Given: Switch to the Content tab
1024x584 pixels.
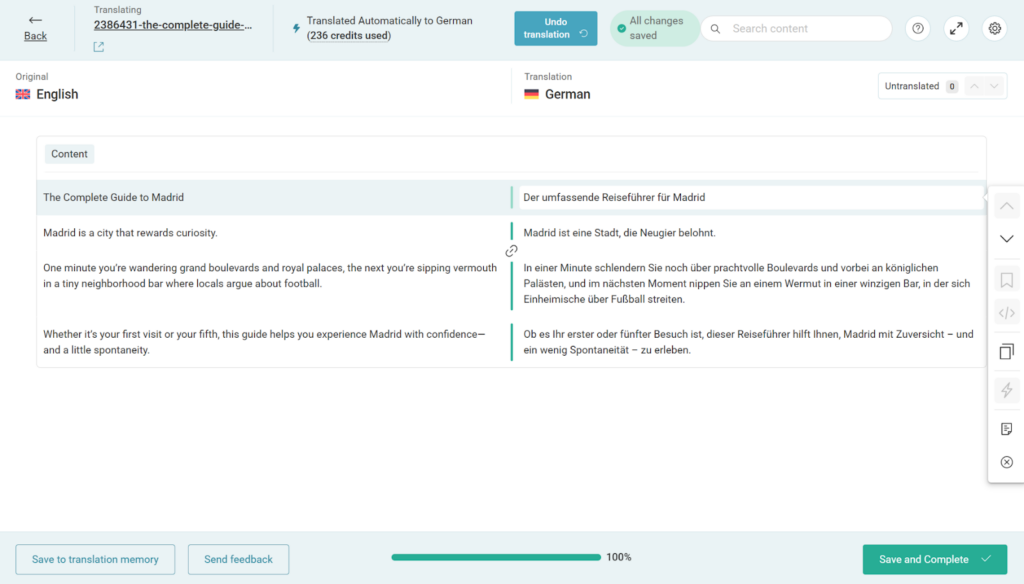Looking at the screenshot, I should click(68, 153).
